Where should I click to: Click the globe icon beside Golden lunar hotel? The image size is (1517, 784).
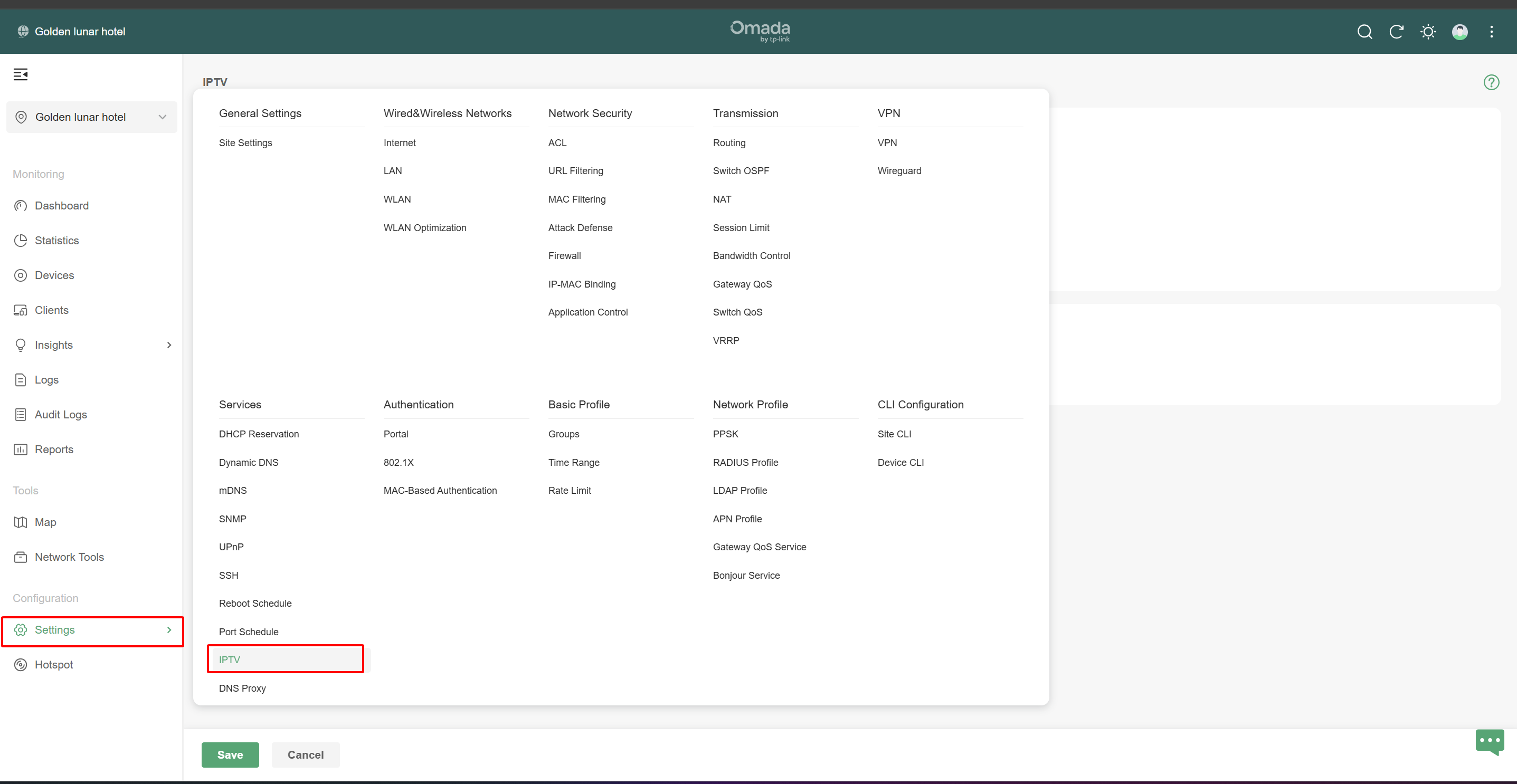coord(23,31)
